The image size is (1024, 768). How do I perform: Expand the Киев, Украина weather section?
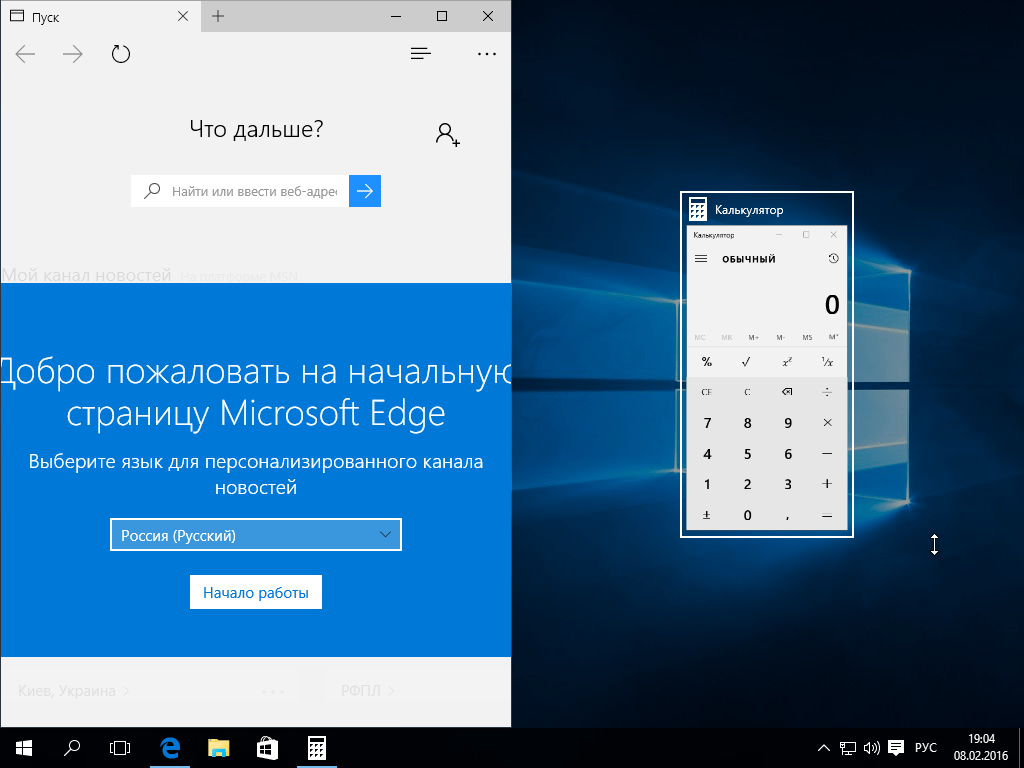coord(74,690)
